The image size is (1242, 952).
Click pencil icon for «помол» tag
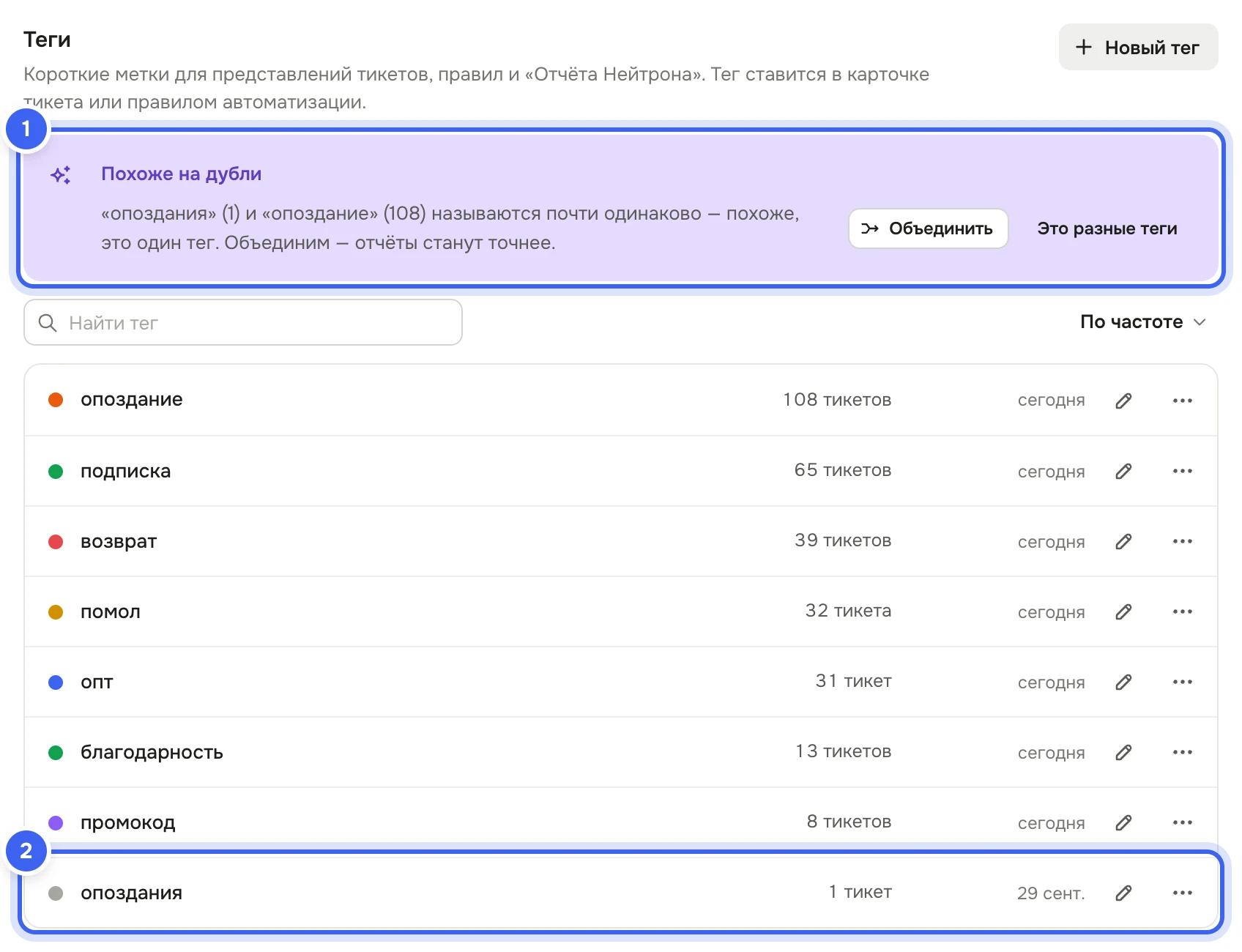tap(1124, 611)
